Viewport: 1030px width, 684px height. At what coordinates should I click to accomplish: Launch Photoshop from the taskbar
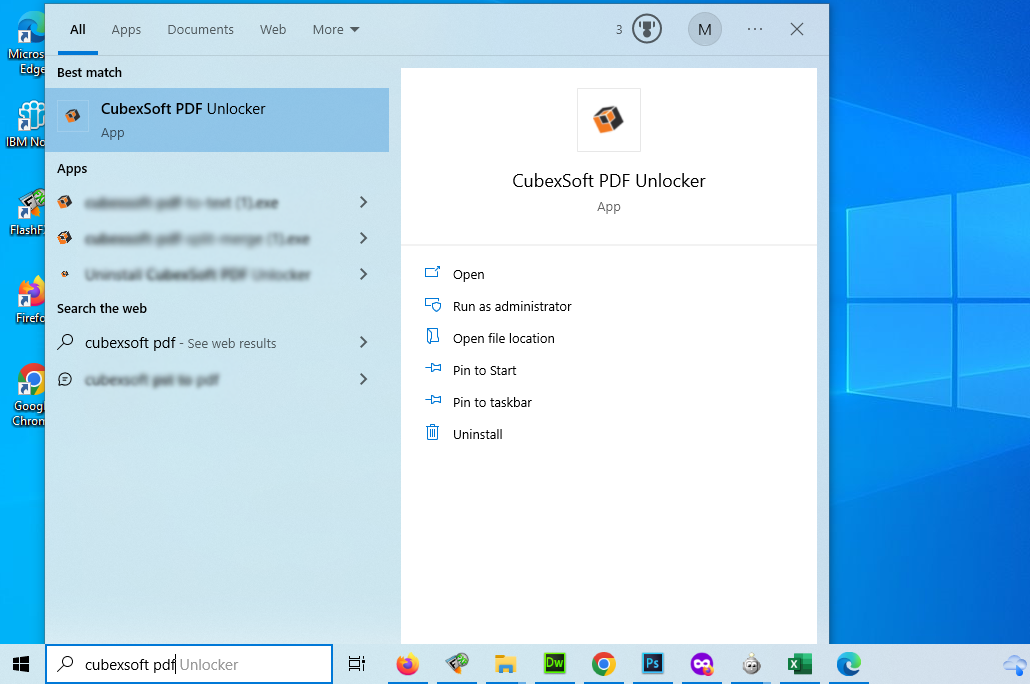[652, 664]
